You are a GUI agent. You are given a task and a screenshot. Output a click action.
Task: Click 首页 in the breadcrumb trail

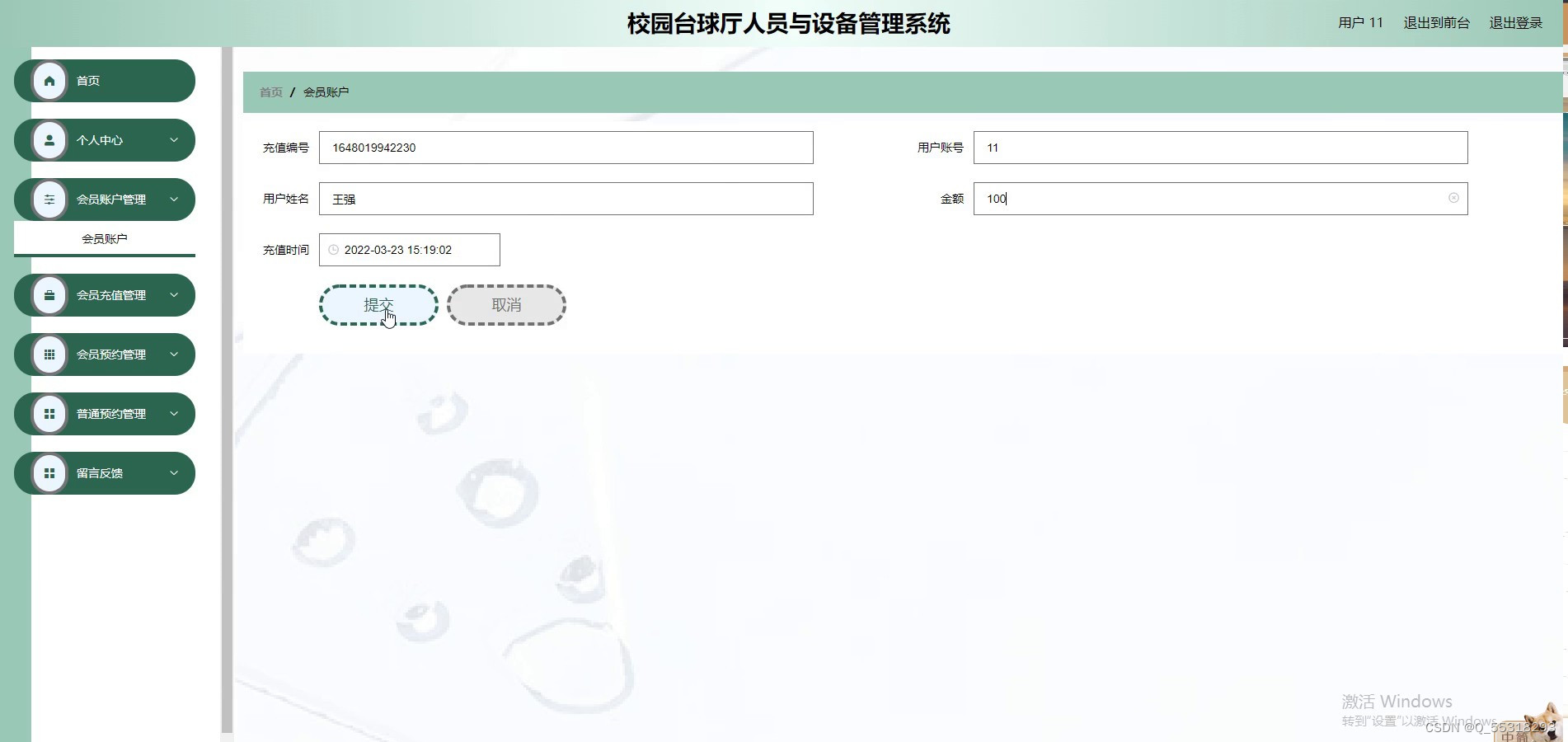(x=270, y=91)
